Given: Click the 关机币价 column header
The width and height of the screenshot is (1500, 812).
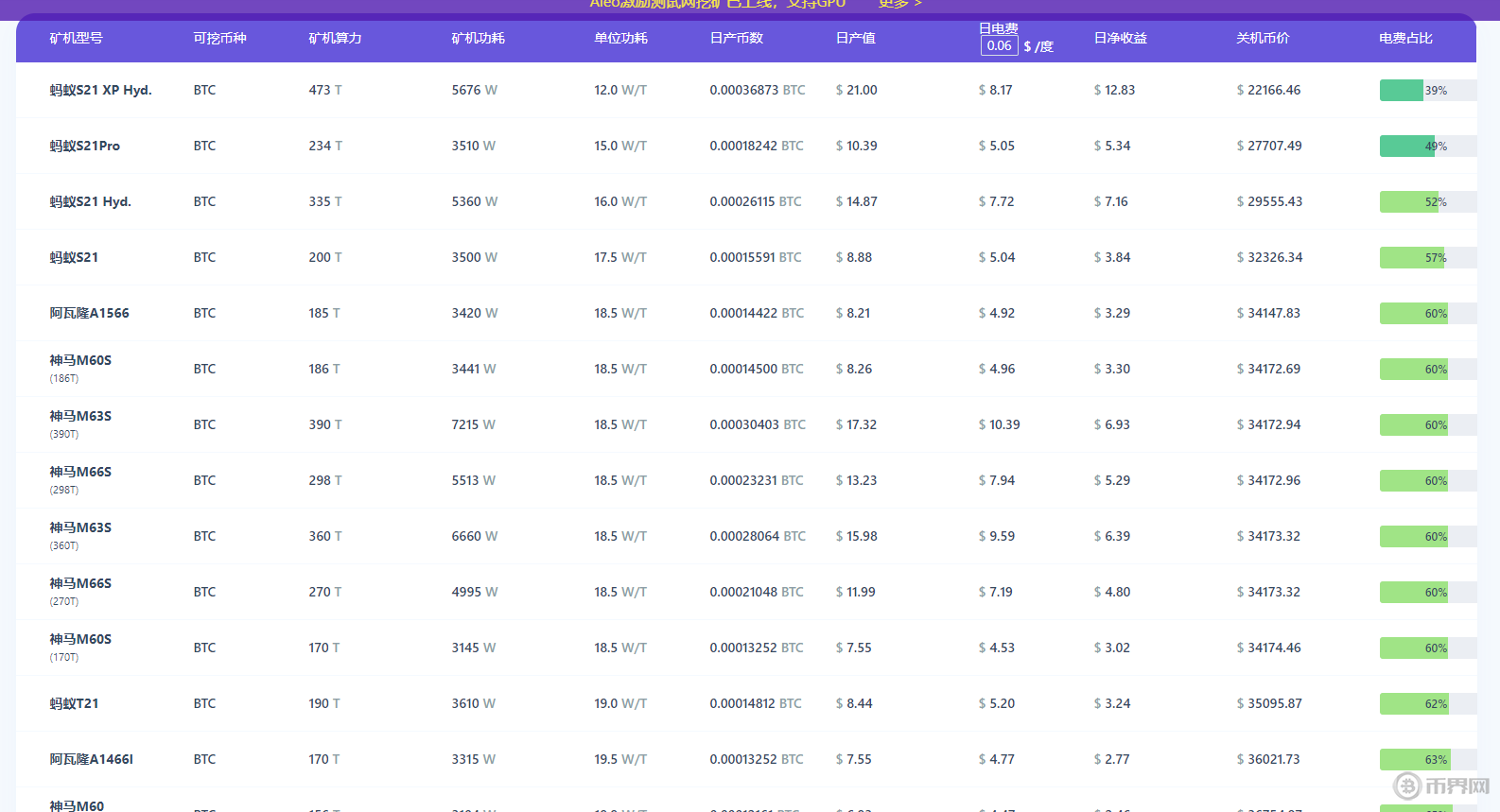Looking at the screenshot, I should (1263, 39).
